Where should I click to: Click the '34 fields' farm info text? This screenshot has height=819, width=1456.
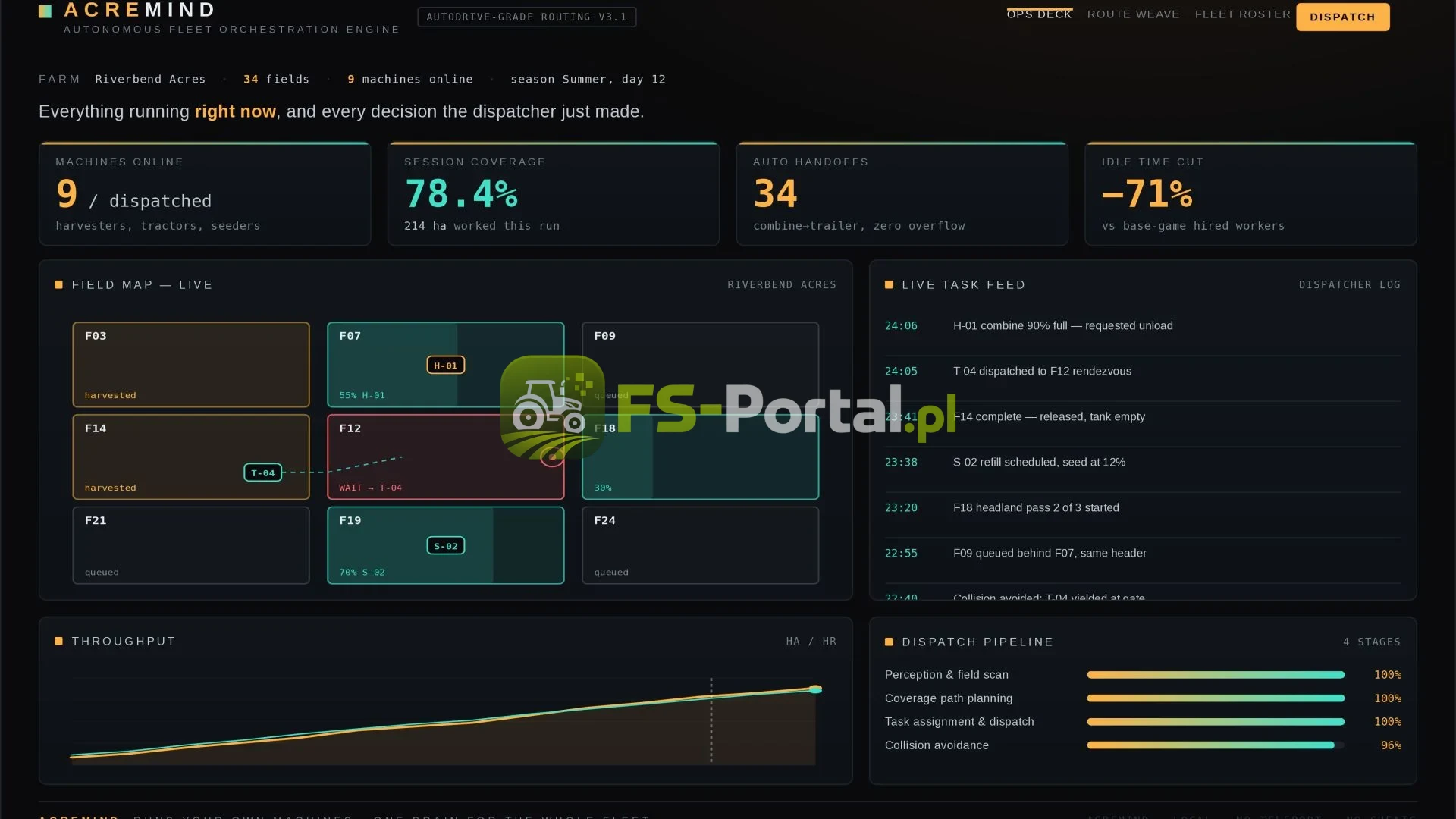[x=276, y=80]
